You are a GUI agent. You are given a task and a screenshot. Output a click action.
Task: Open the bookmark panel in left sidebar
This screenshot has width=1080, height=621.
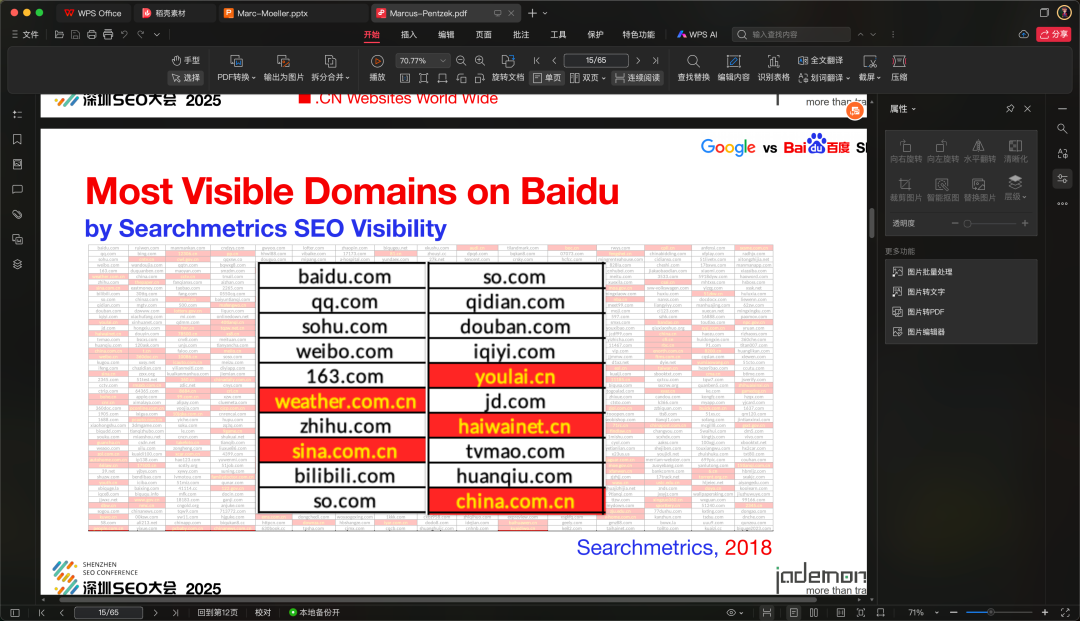point(17,139)
